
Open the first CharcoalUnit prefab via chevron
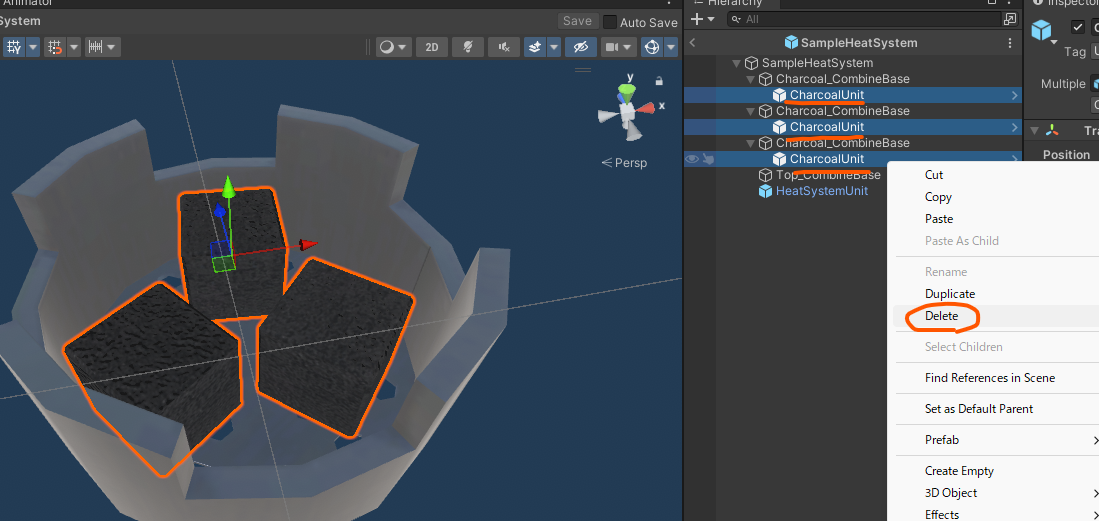click(x=1014, y=95)
